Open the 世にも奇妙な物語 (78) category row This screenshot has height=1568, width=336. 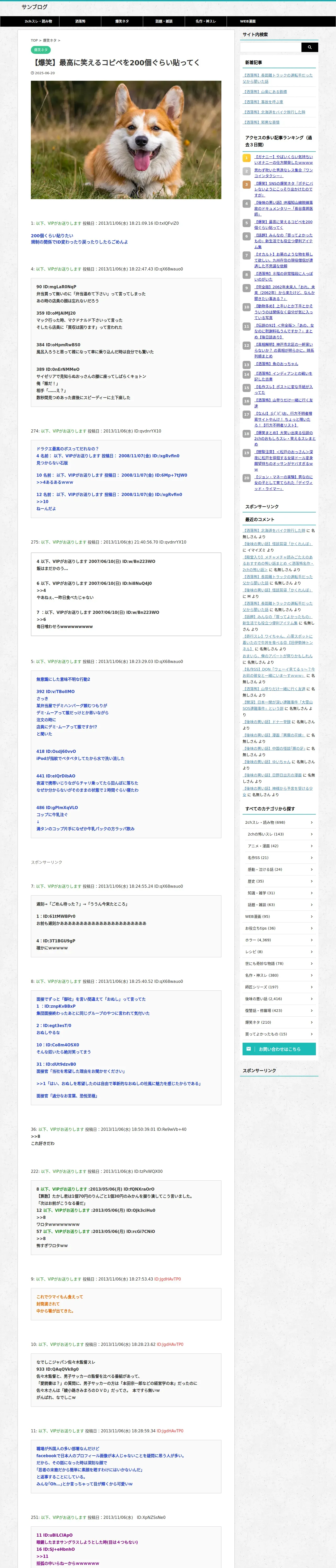279,964
